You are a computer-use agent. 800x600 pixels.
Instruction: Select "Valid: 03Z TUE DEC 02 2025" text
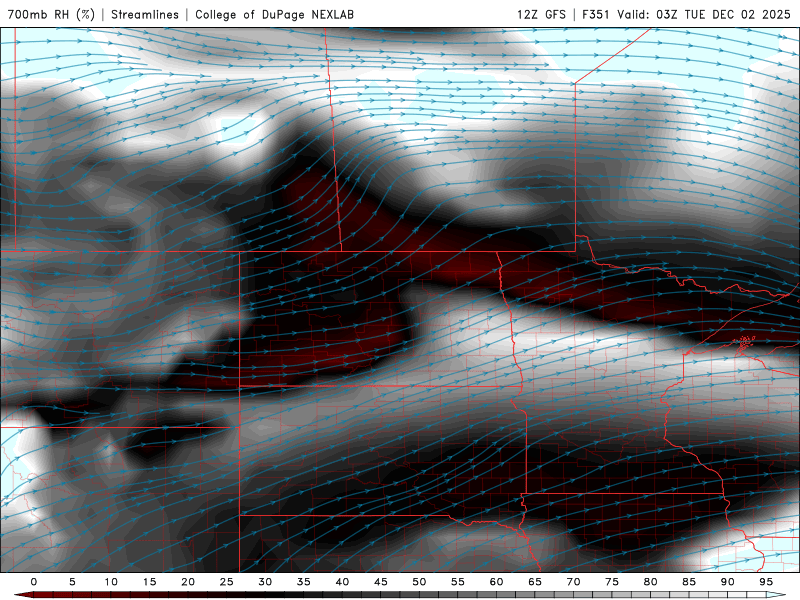point(704,14)
